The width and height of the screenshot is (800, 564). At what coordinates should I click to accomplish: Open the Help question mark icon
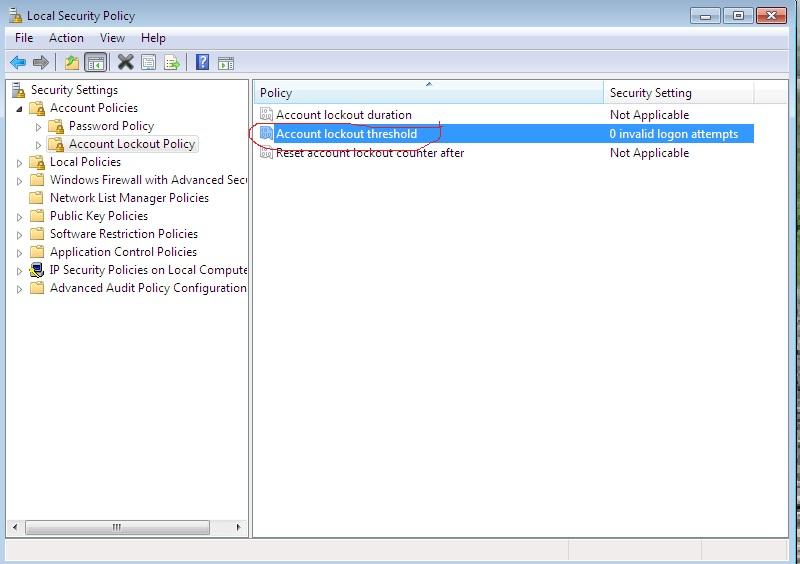pos(203,62)
